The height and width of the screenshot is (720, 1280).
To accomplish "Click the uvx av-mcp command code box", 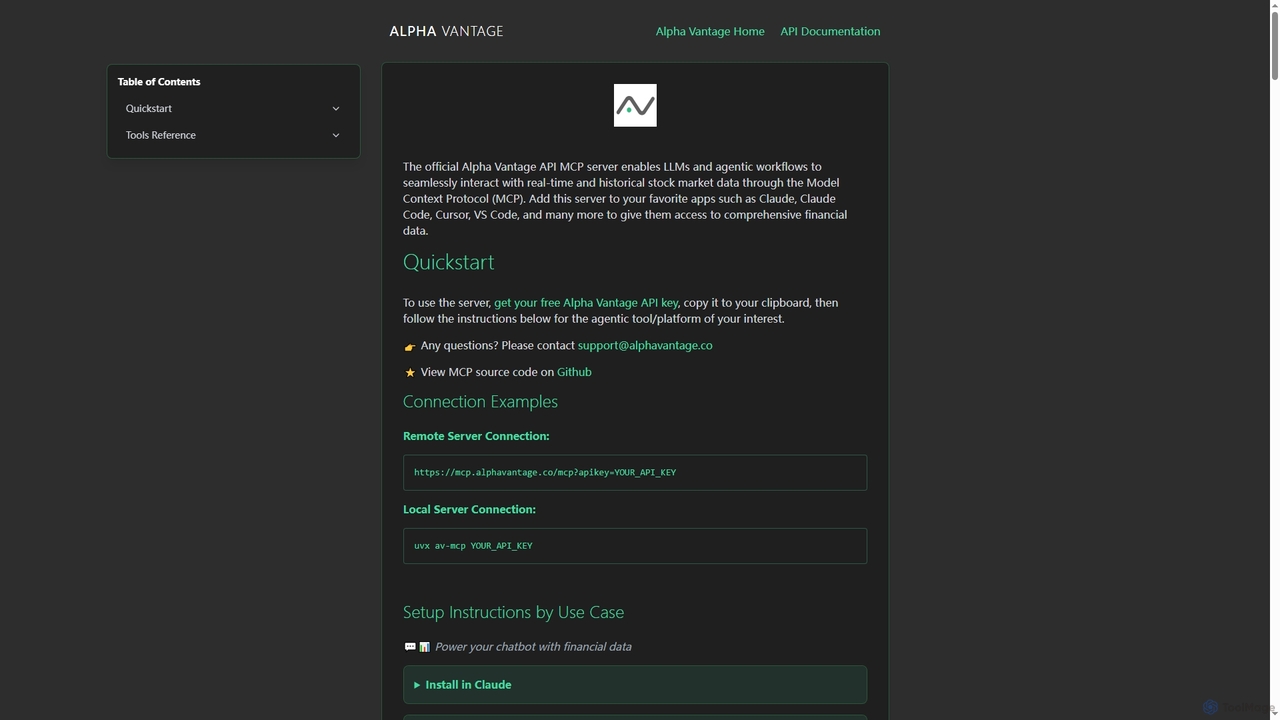I will tap(635, 546).
